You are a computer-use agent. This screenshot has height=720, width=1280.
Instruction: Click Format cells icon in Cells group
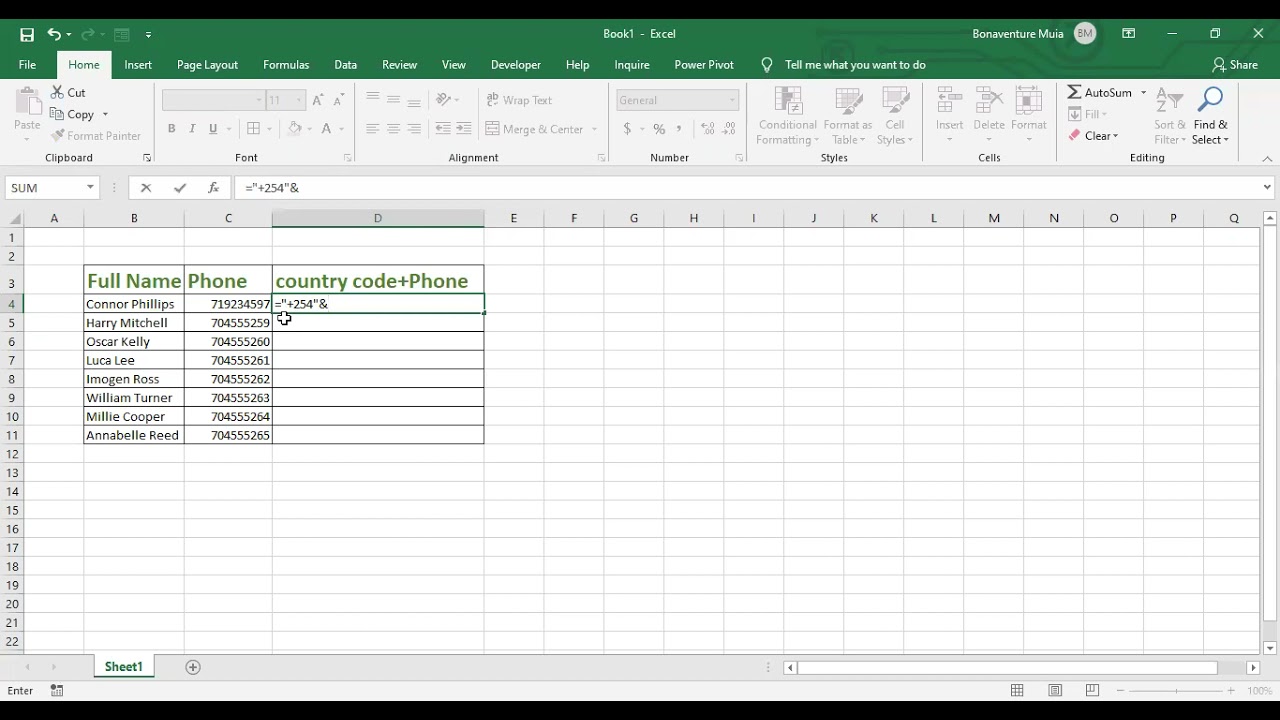pos(1029,101)
